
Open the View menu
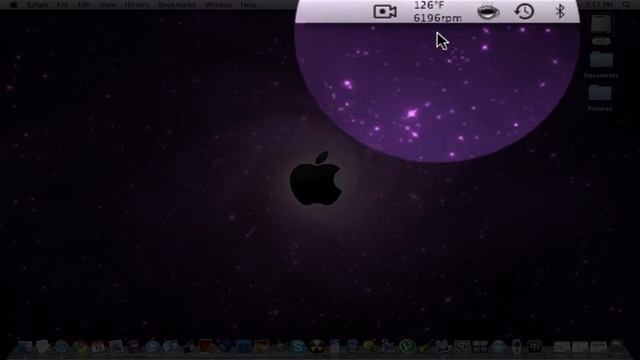[x=108, y=5]
